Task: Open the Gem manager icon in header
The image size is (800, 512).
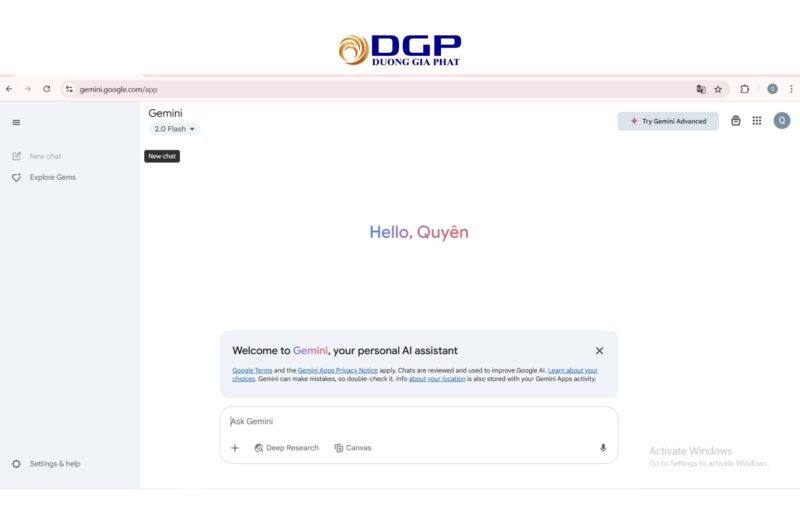Action: [x=735, y=121]
